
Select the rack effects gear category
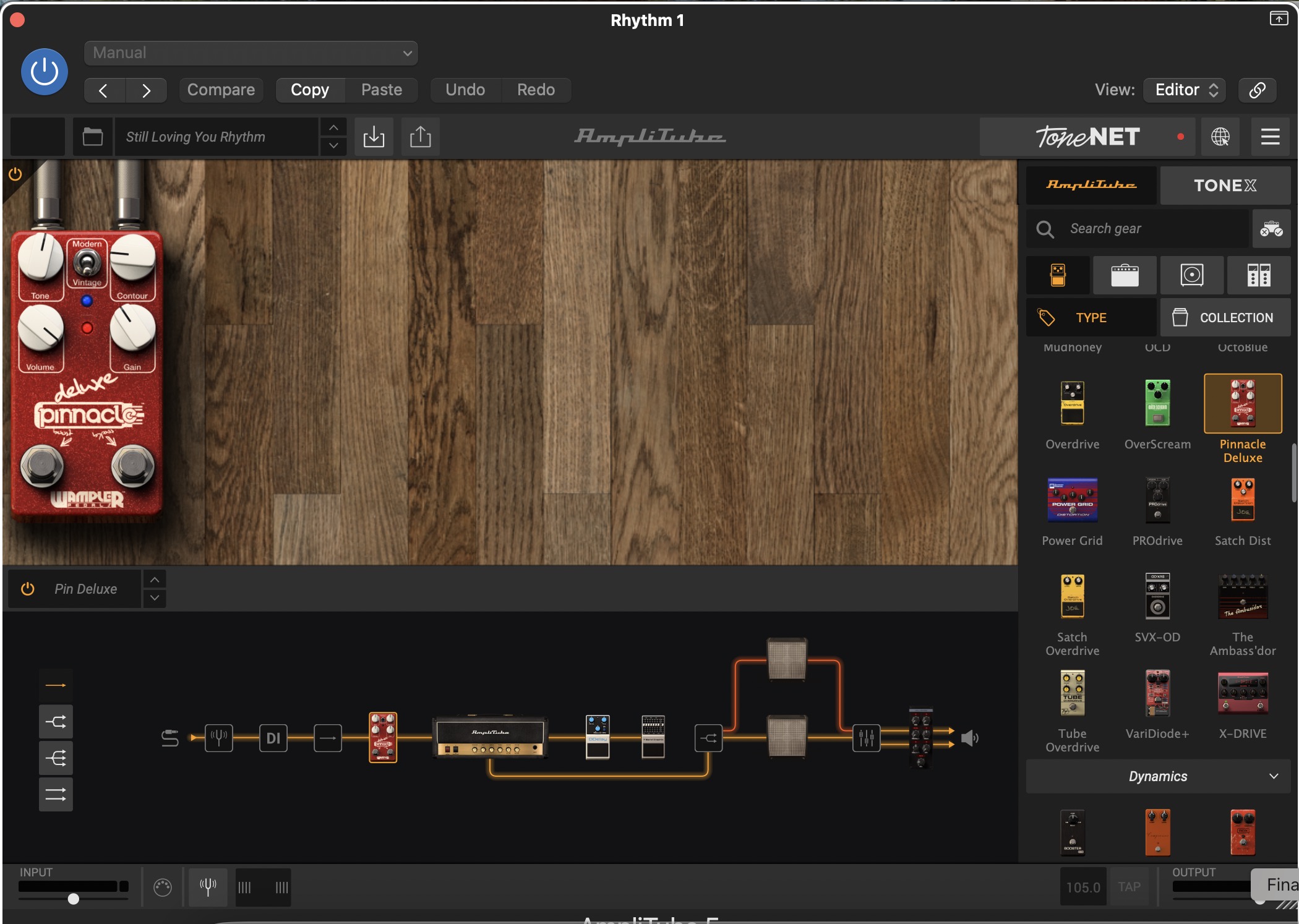[1258, 275]
